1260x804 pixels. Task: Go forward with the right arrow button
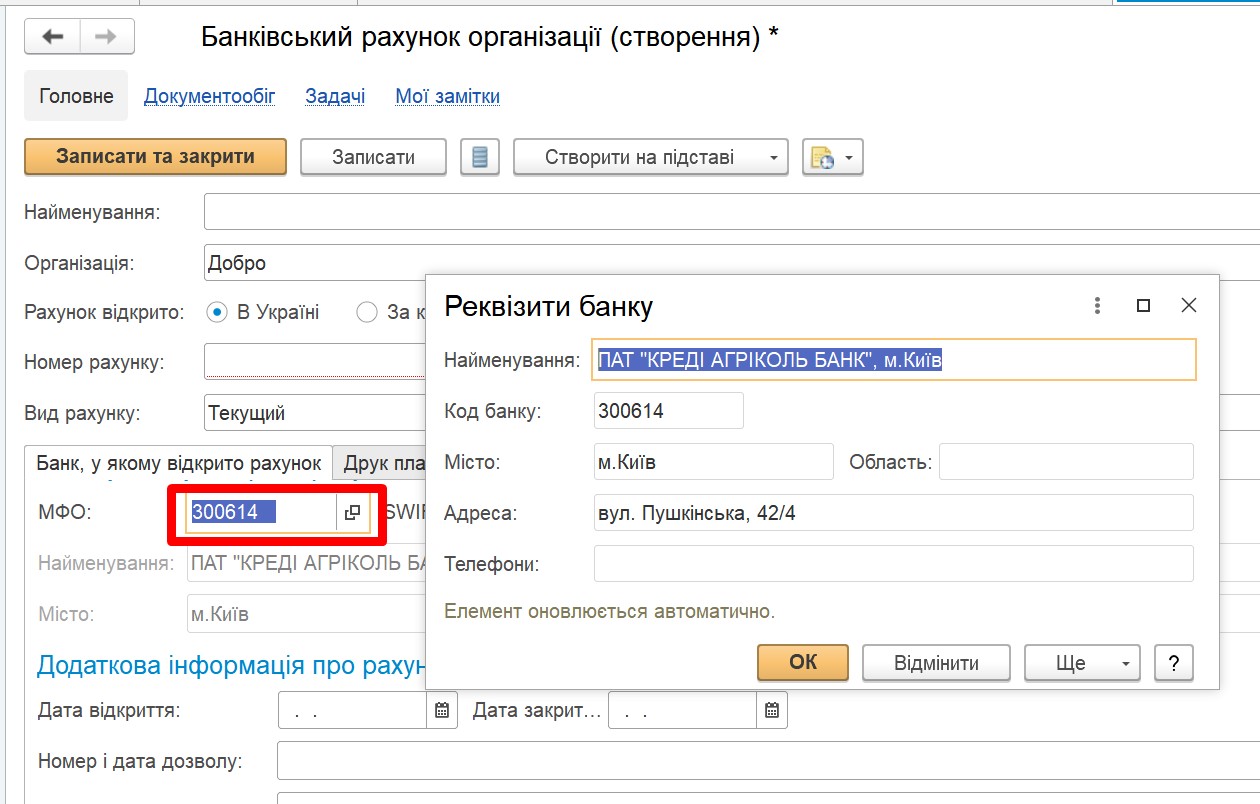[x=107, y=37]
